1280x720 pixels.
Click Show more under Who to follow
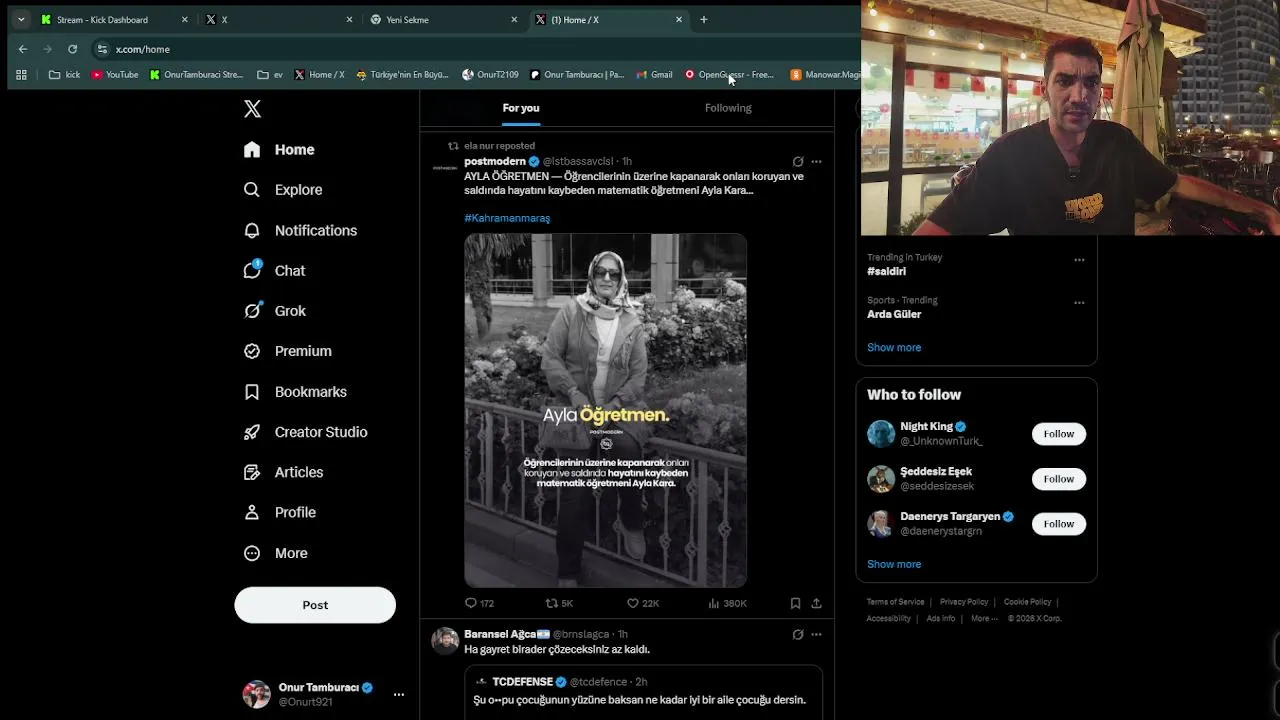pos(894,564)
